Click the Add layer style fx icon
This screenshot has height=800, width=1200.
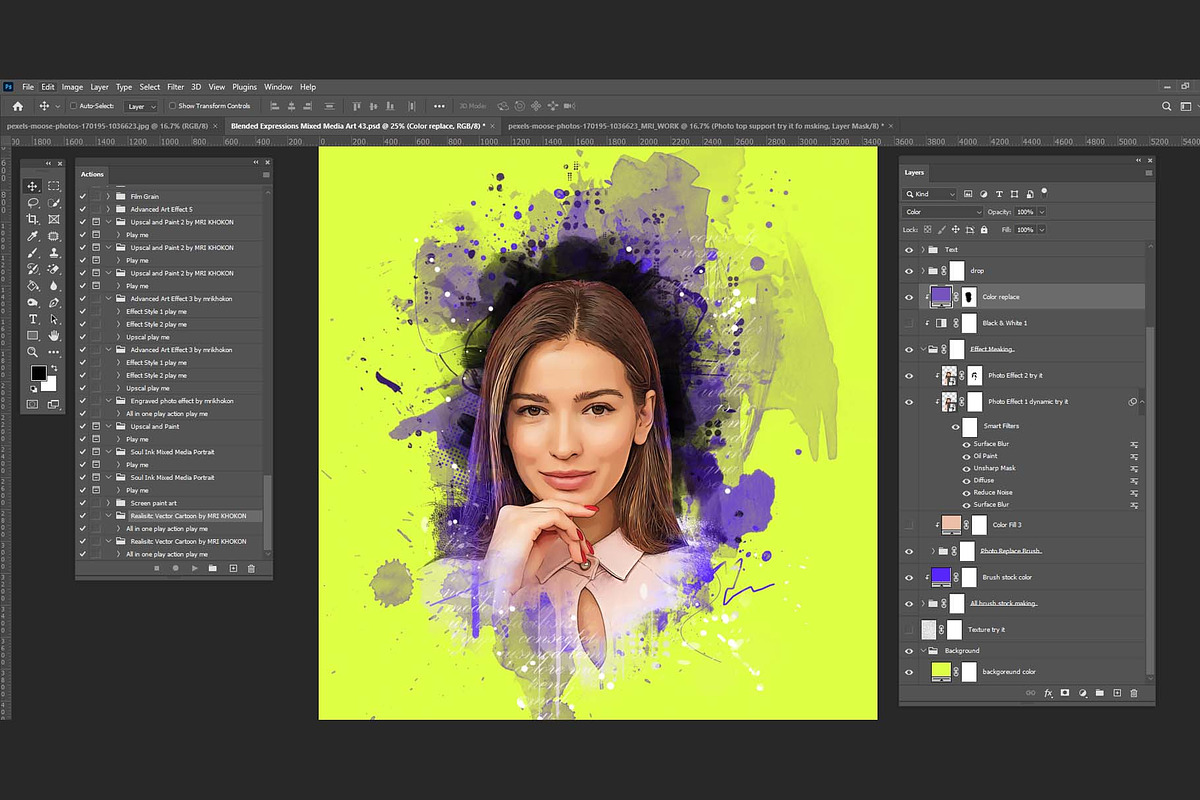tap(1049, 693)
